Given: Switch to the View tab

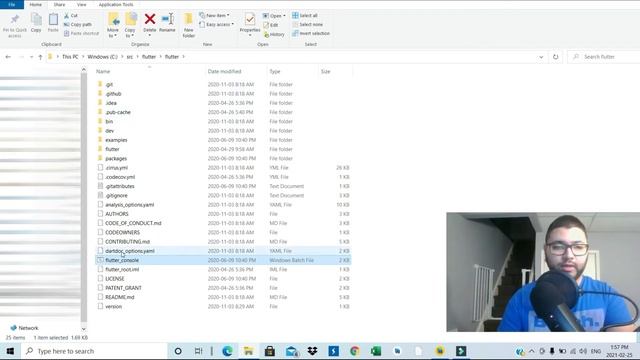Looking at the screenshot, I should (x=82, y=4).
